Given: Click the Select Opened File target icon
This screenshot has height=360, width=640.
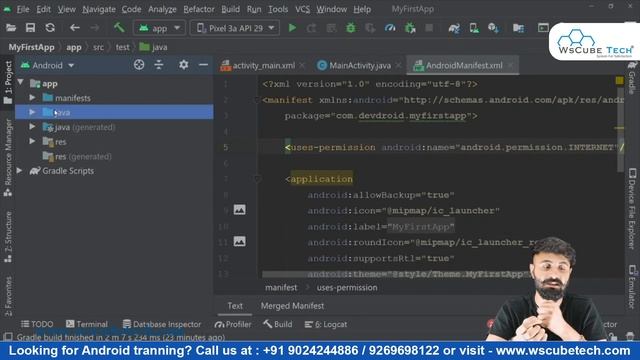Looking at the screenshot, I should tap(139, 65).
